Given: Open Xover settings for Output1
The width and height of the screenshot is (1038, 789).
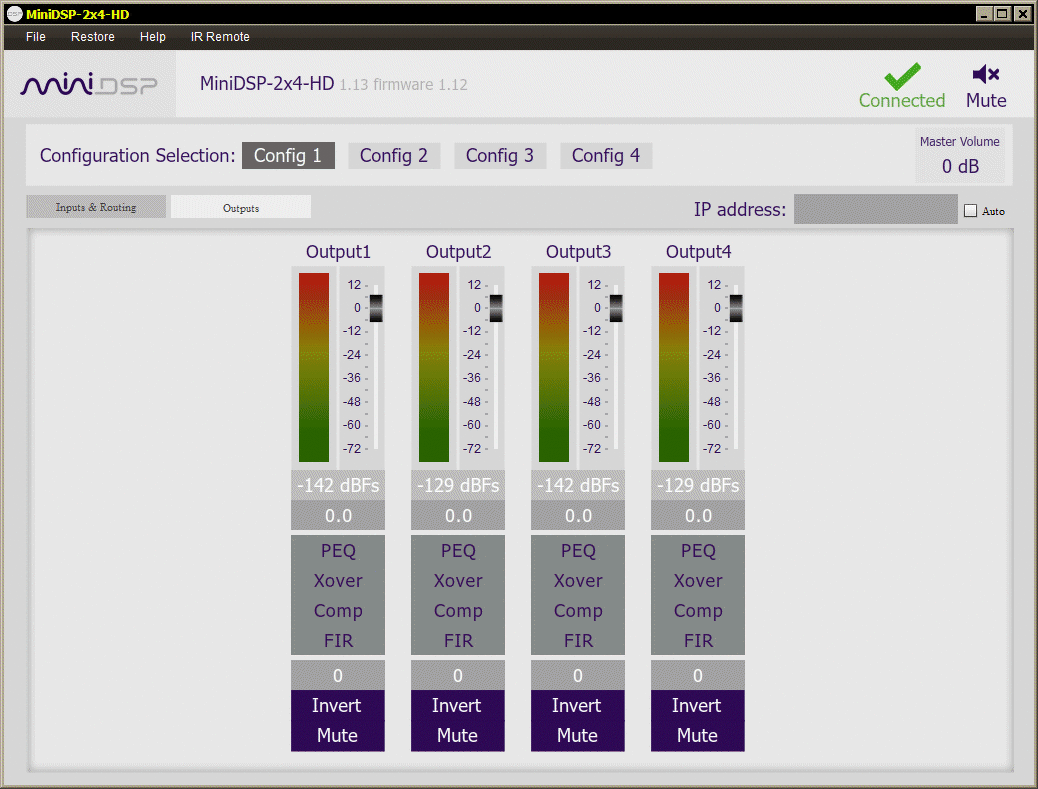Looking at the screenshot, I should [x=338, y=580].
